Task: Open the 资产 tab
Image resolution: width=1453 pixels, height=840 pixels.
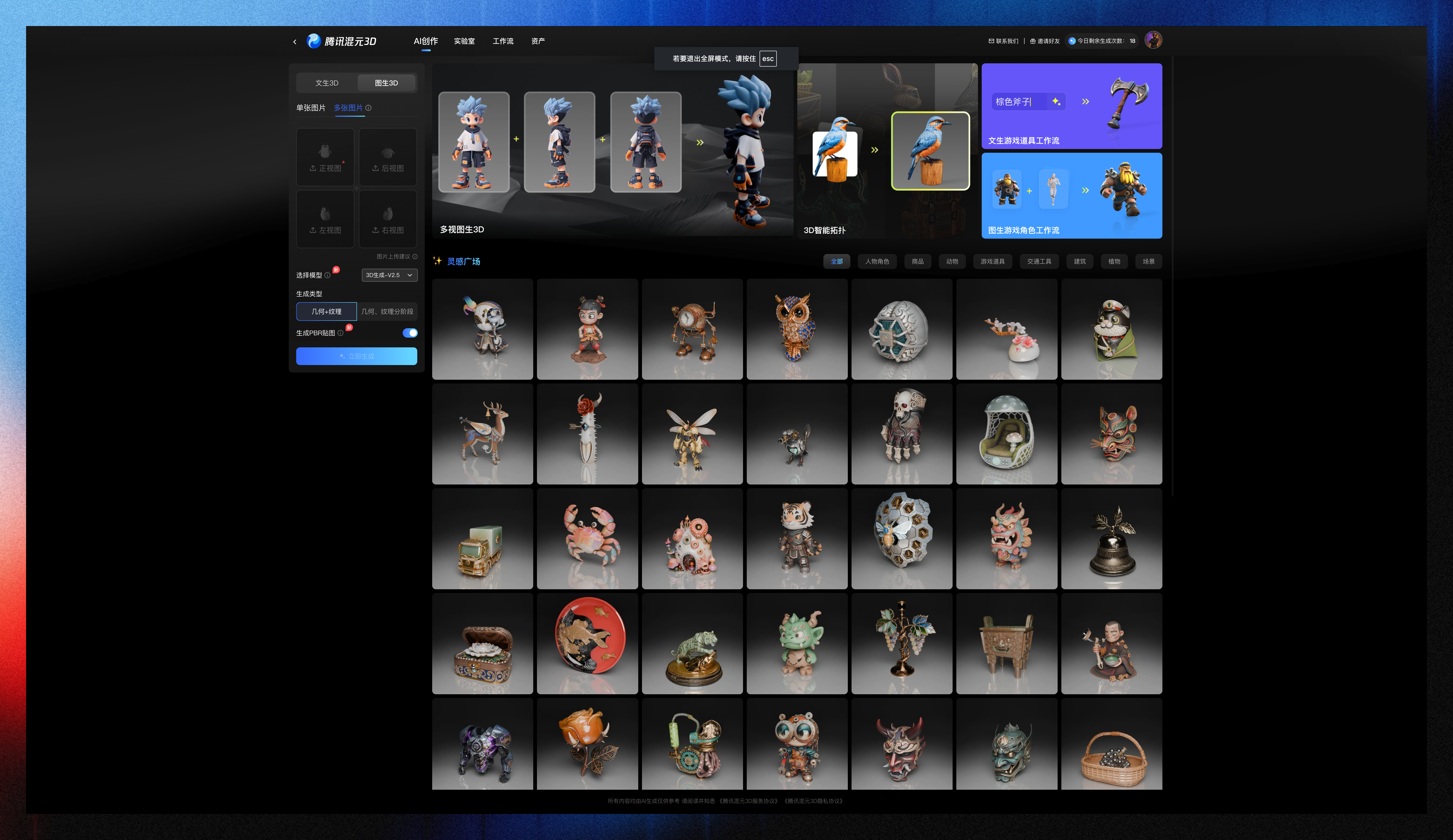Action: pyautogui.click(x=538, y=41)
